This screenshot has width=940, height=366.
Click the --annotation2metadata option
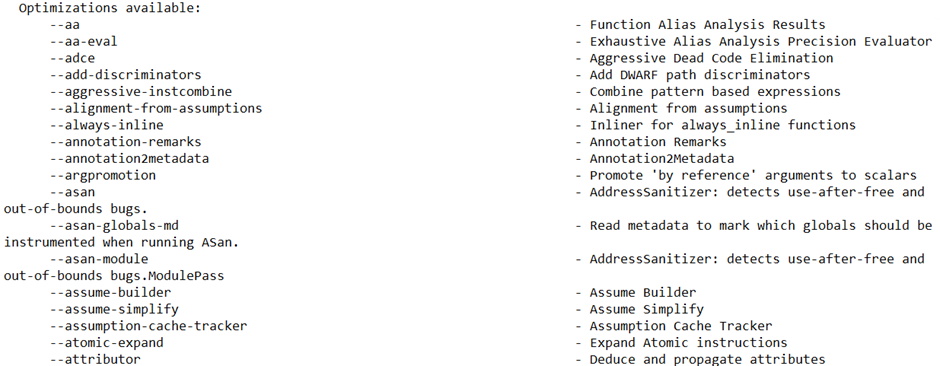pos(129,159)
